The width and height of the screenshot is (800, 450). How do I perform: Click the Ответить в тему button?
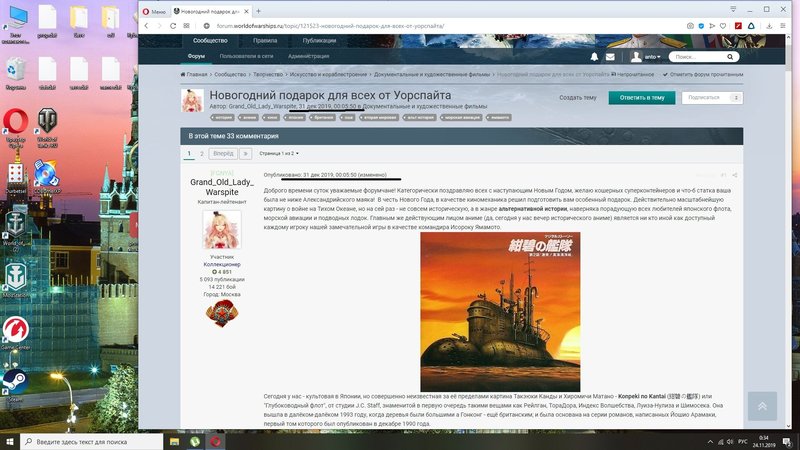tap(642, 97)
